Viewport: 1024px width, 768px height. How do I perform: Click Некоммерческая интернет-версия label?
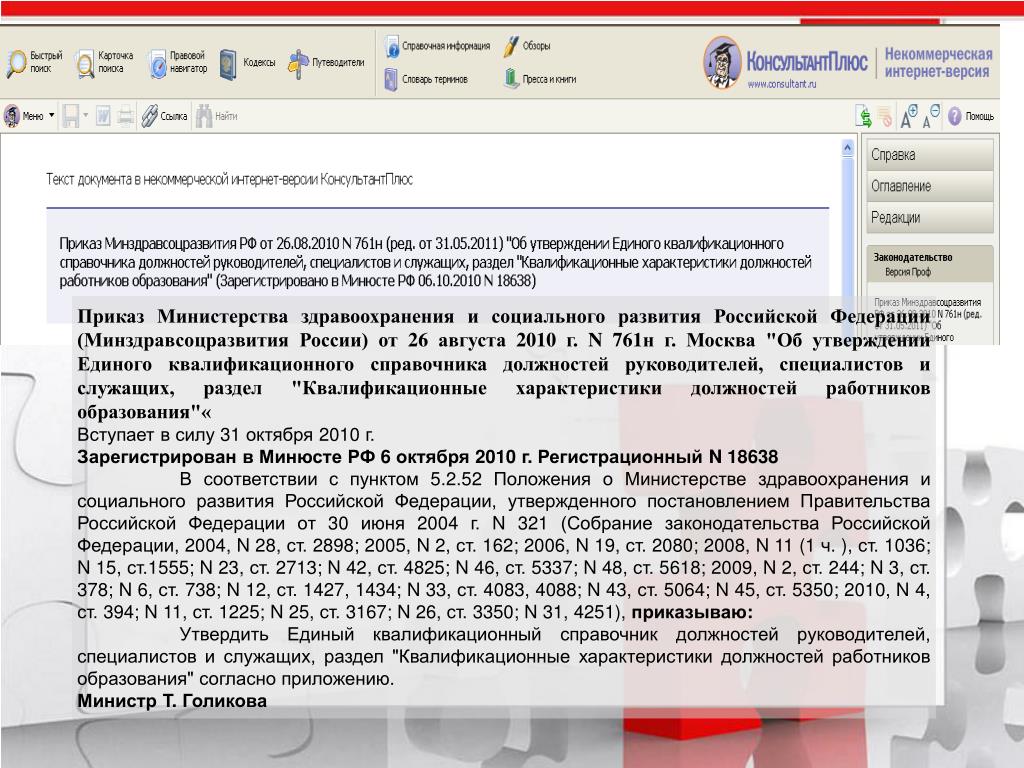pos(938,63)
